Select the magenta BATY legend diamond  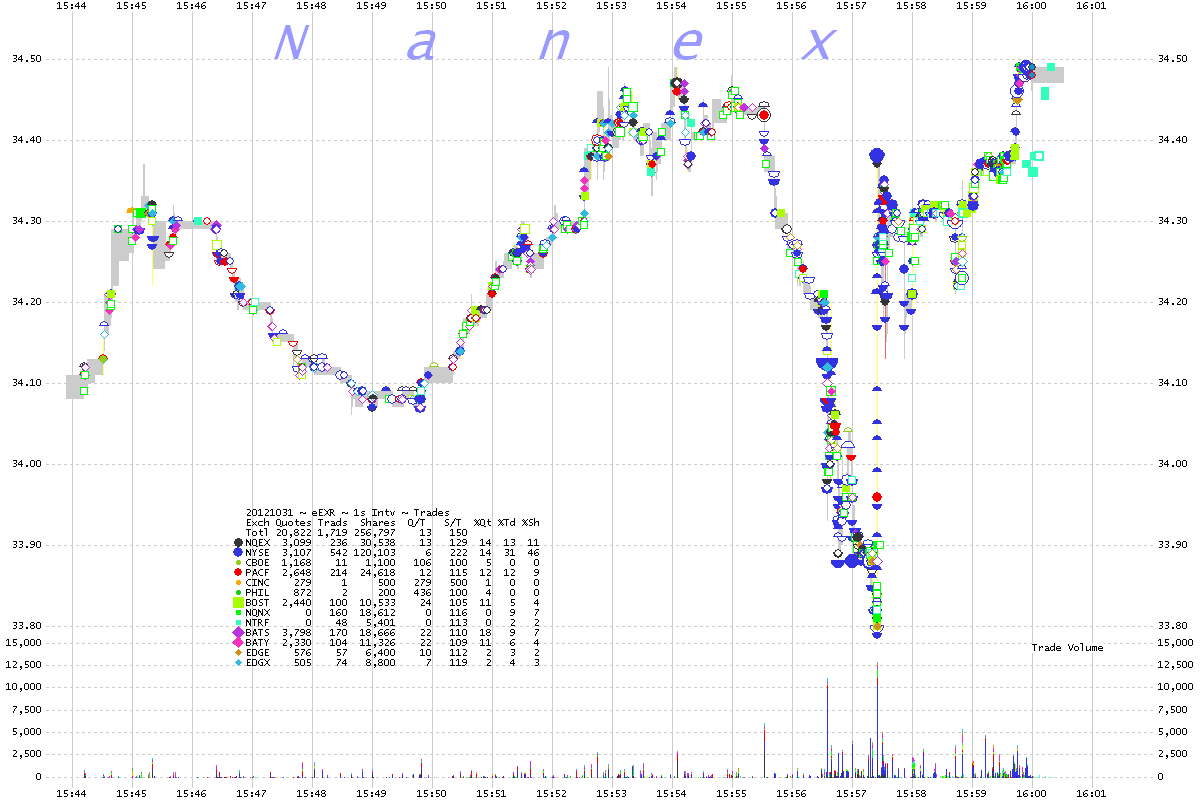237,642
